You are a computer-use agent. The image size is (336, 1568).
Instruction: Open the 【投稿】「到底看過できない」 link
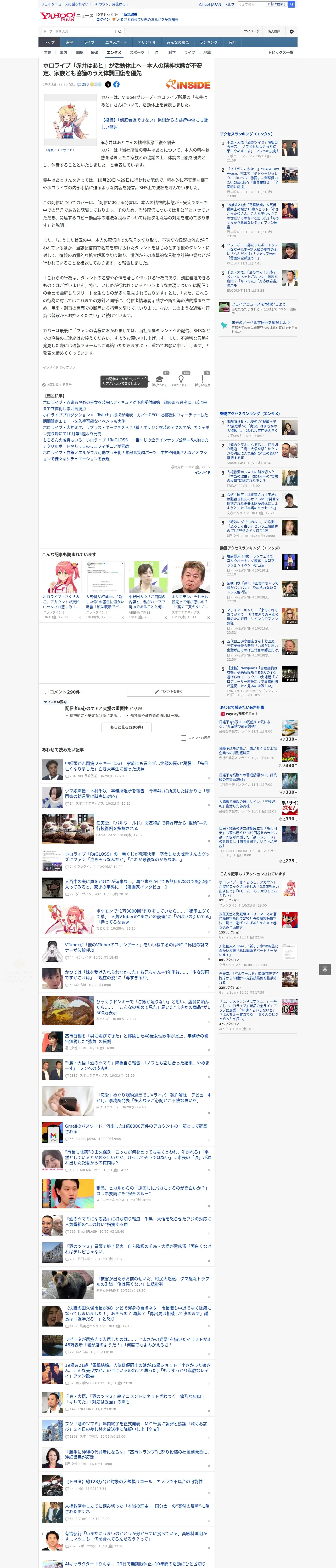point(154,124)
